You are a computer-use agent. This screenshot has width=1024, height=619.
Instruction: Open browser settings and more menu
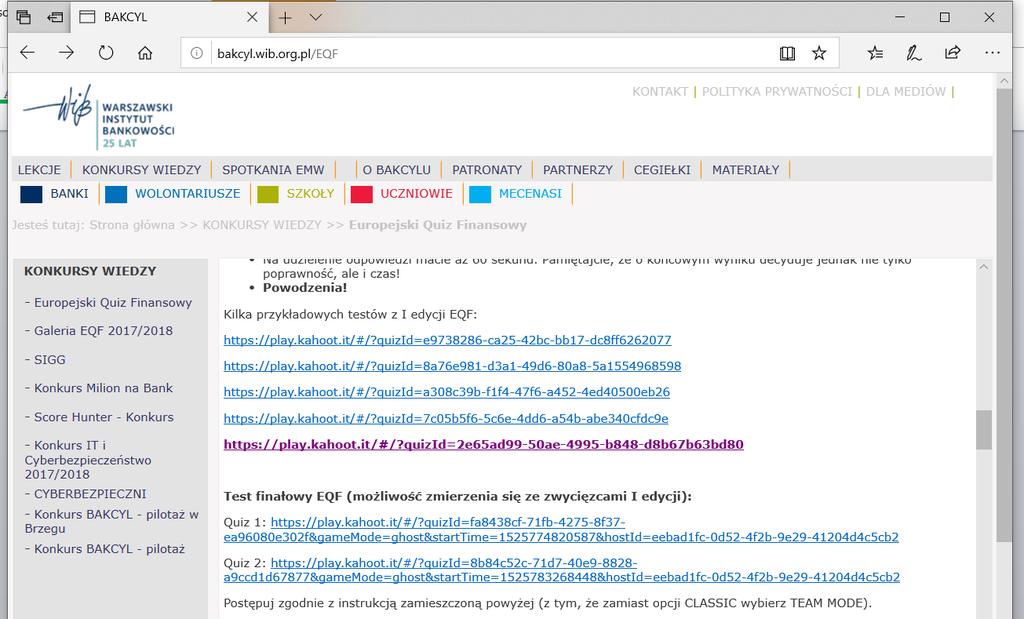click(992, 53)
